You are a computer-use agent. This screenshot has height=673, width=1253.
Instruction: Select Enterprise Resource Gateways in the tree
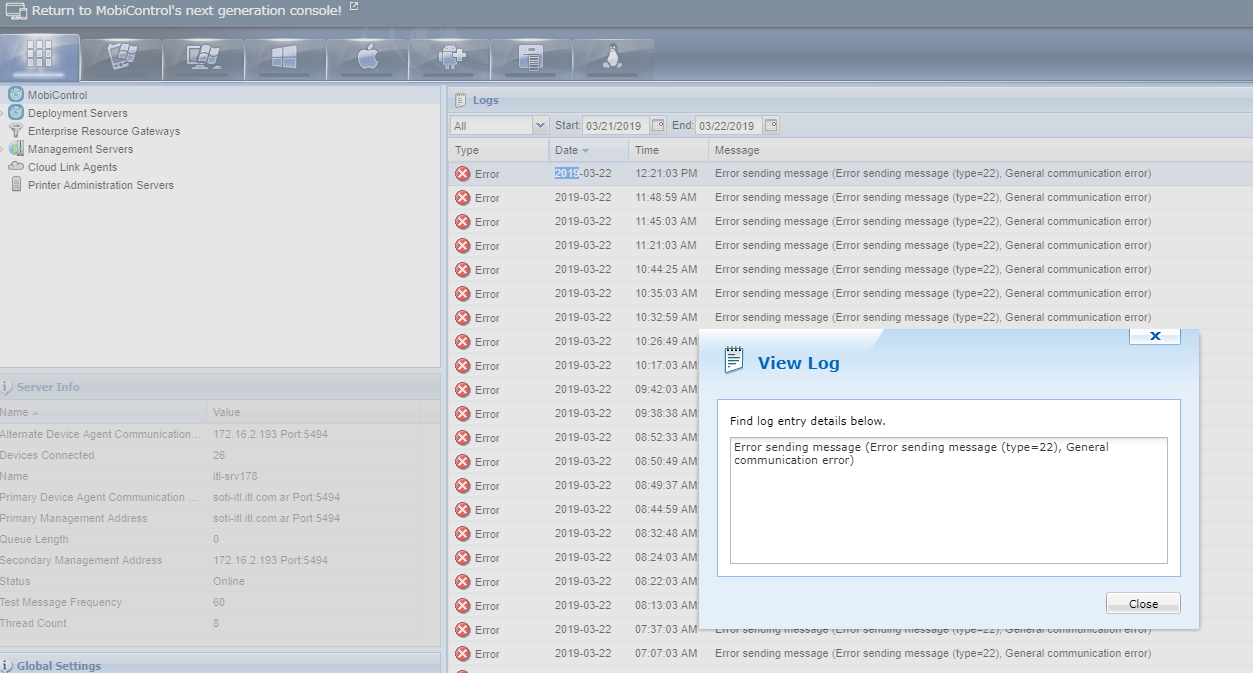tap(104, 131)
